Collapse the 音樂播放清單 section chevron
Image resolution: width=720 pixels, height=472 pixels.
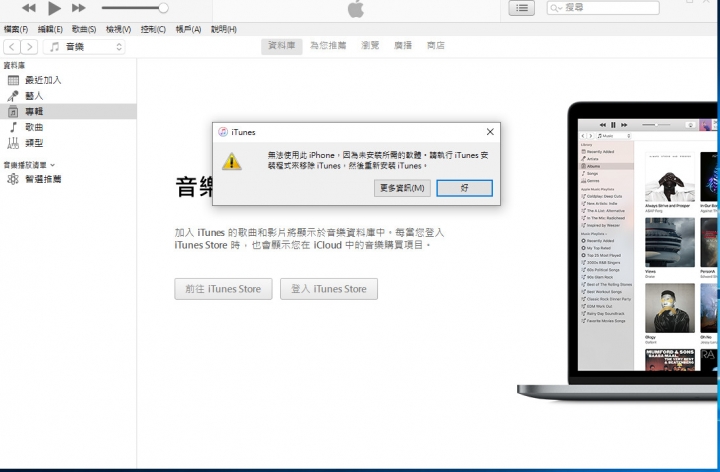(x=52, y=165)
